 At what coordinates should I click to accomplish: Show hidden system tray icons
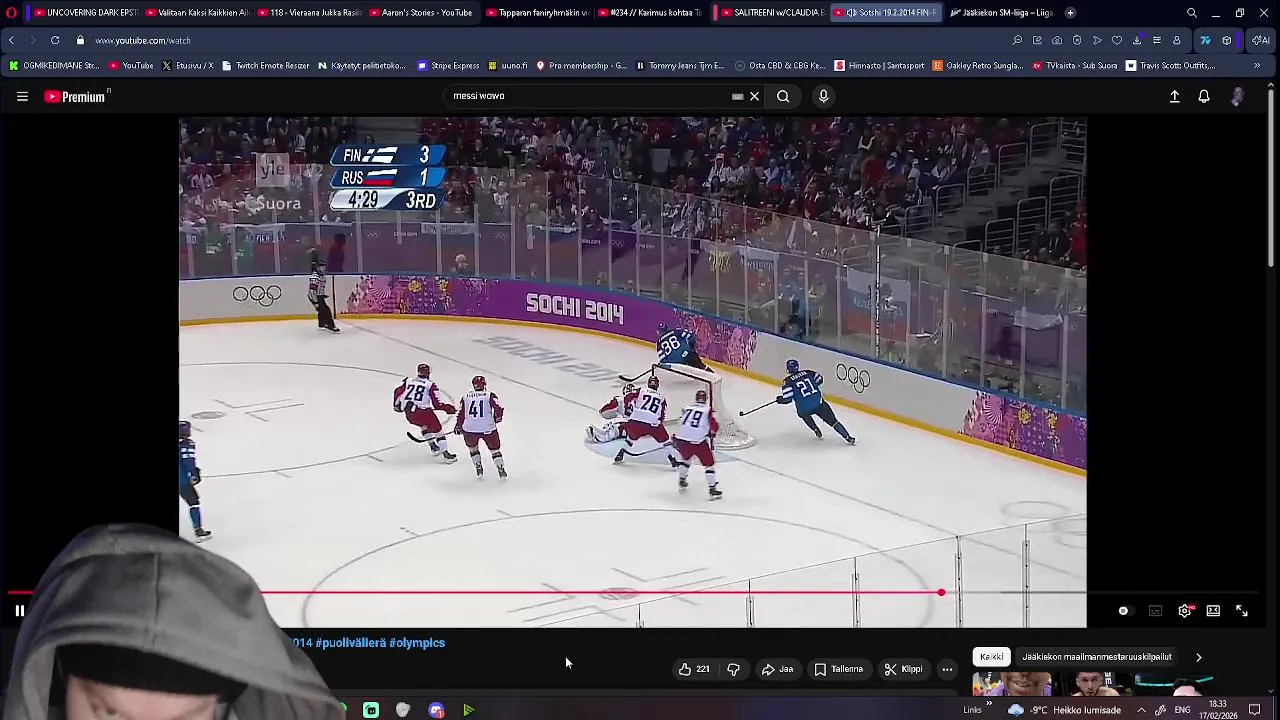pyautogui.click(x=1141, y=710)
